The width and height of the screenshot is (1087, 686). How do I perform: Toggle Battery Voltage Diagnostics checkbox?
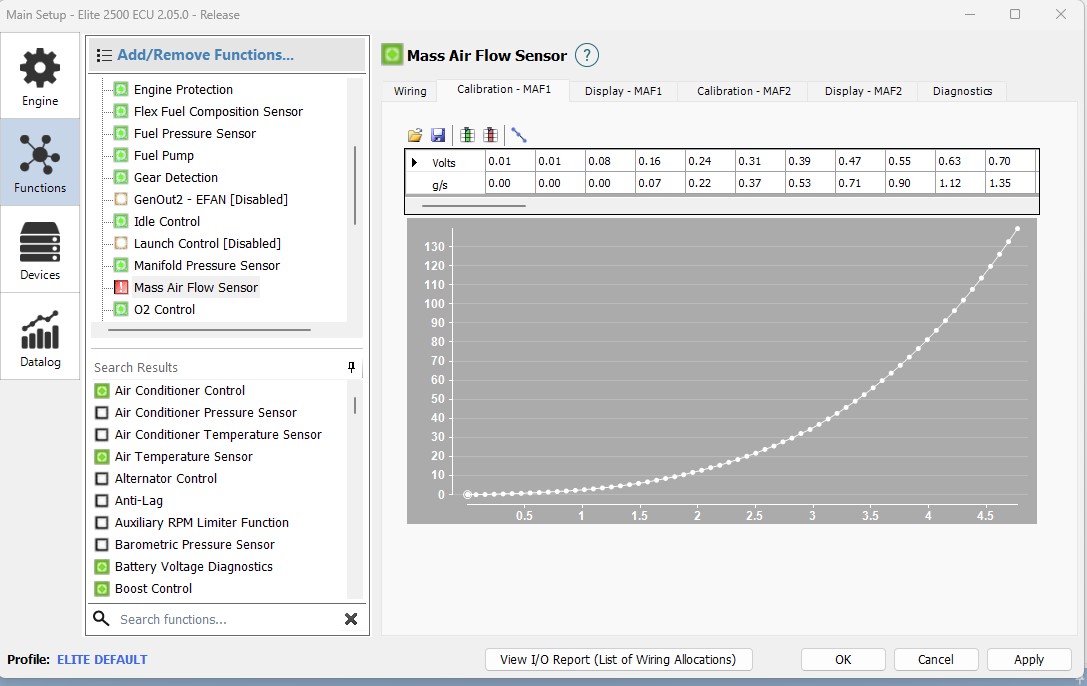click(102, 567)
